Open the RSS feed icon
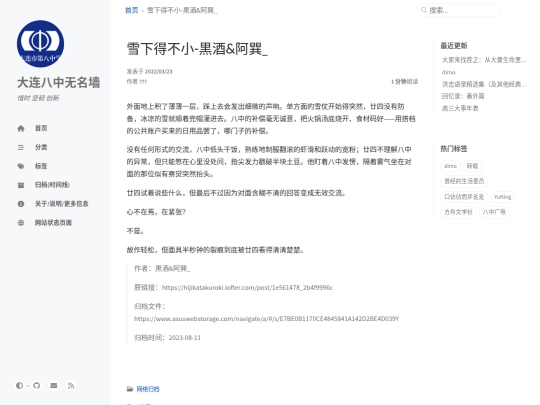 (x=71, y=385)
